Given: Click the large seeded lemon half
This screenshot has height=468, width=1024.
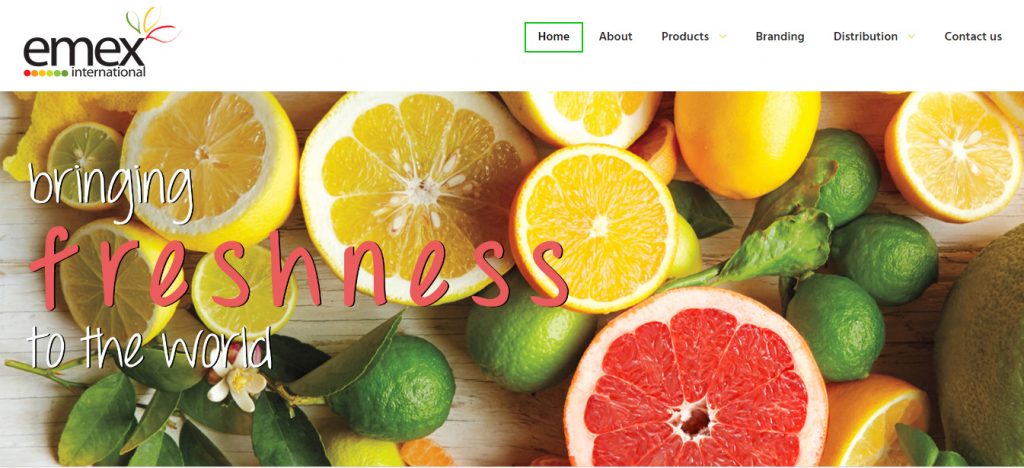Looking at the screenshot, I should click(418, 198).
